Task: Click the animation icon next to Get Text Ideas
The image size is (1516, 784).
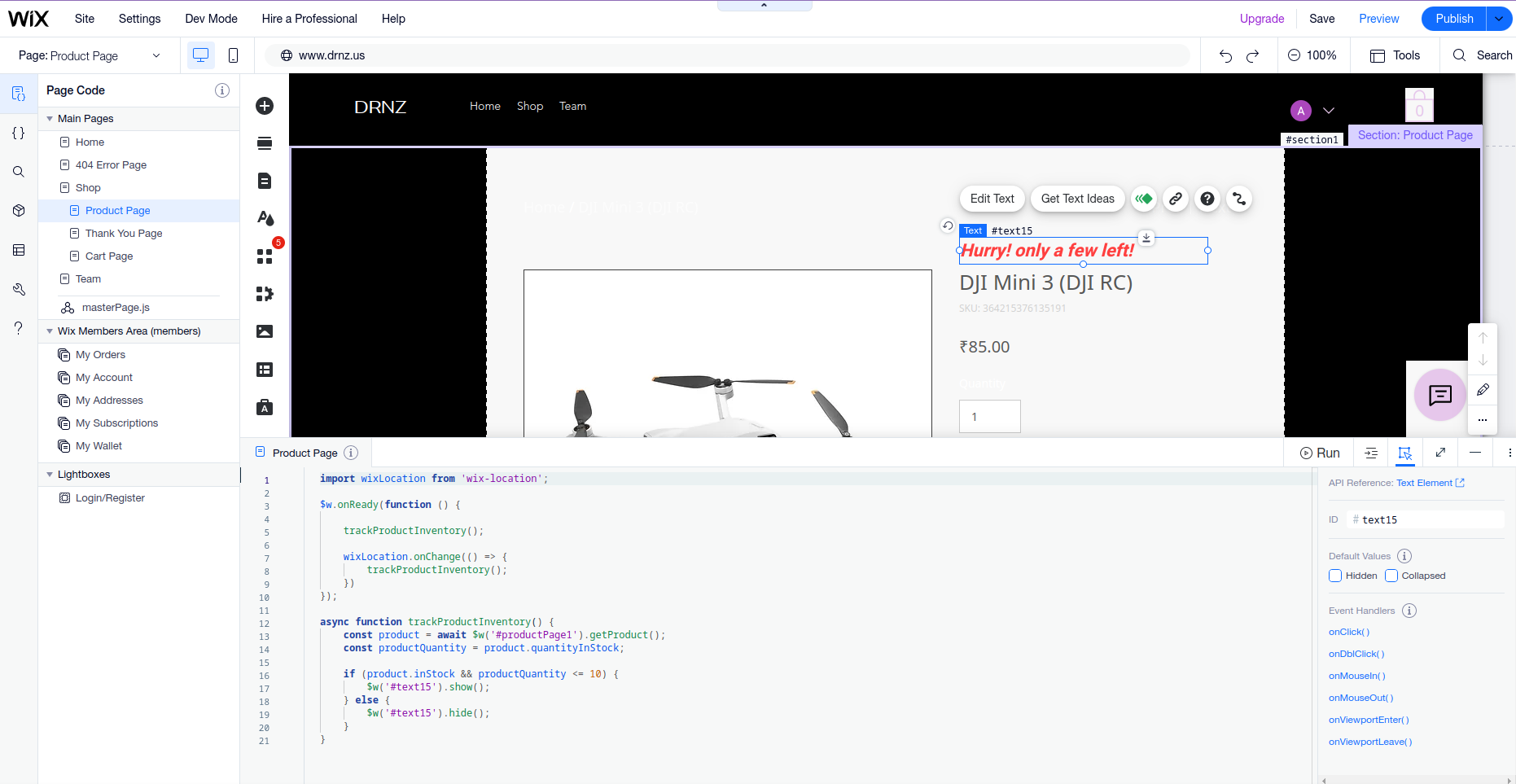Action: [1144, 199]
